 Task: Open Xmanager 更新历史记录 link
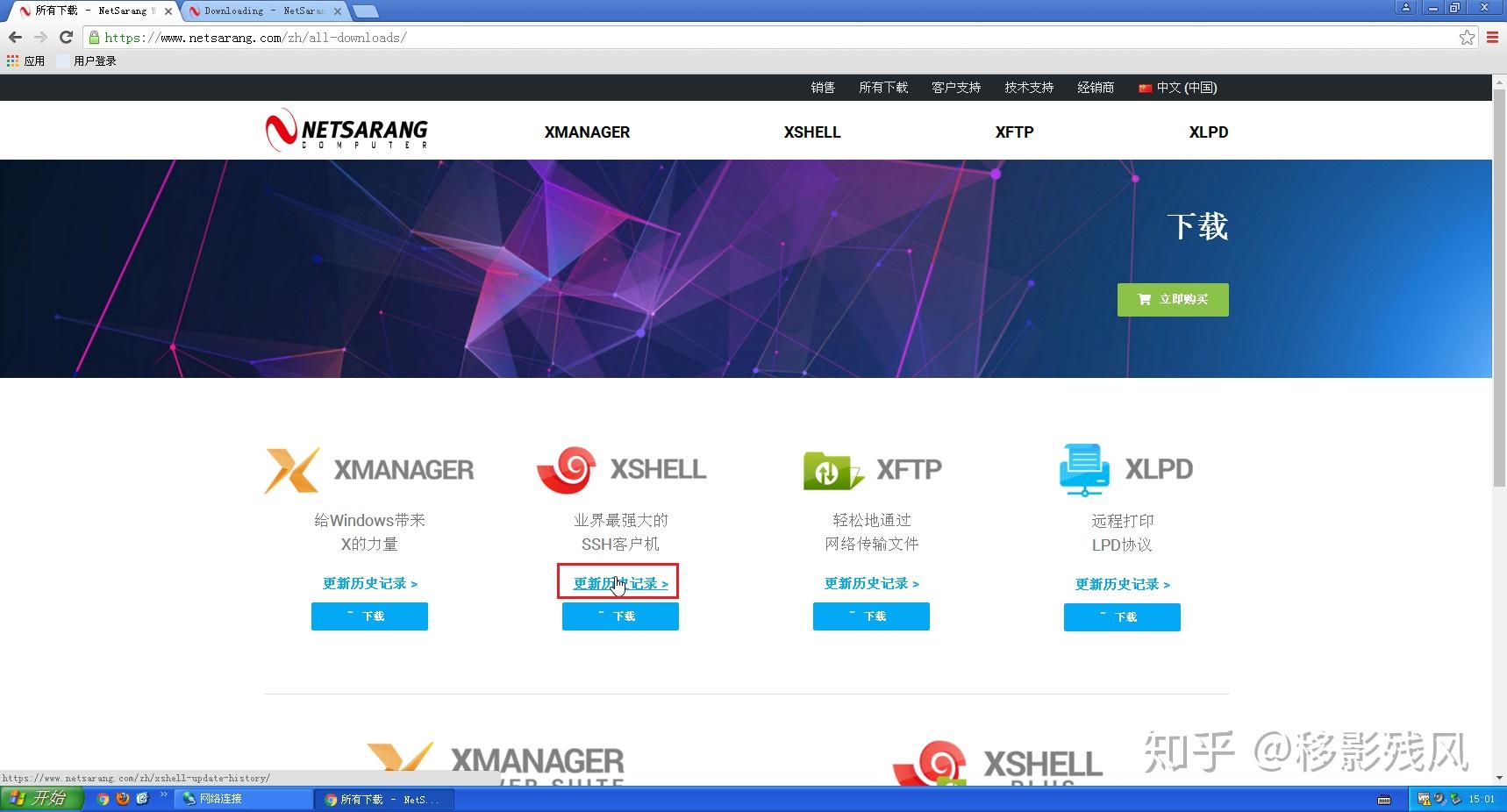pyautogui.click(x=369, y=583)
